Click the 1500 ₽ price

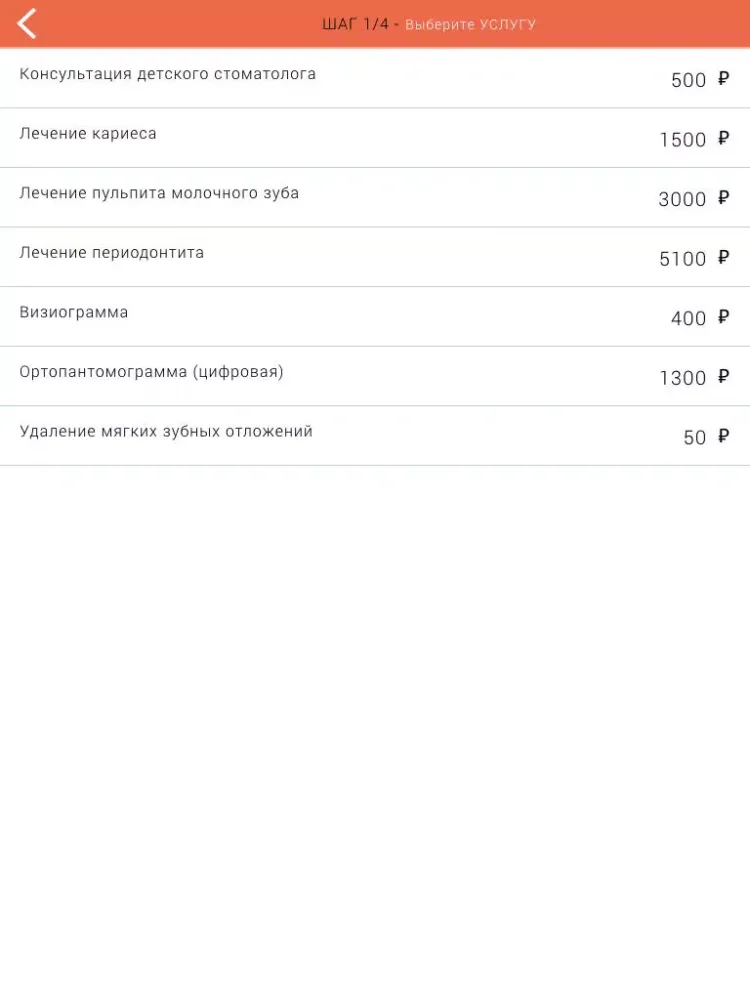[x=694, y=139]
